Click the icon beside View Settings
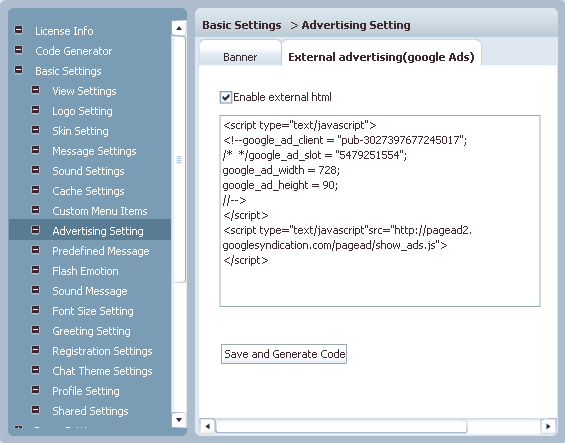The image size is (565, 443). 36,89
